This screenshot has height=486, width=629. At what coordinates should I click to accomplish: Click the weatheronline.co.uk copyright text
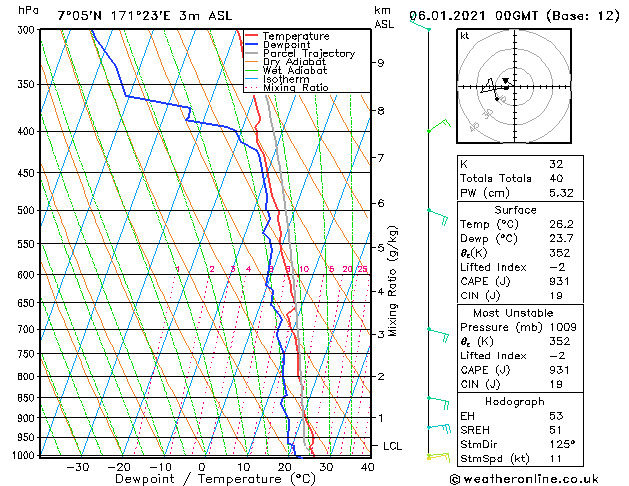tap(524, 479)
